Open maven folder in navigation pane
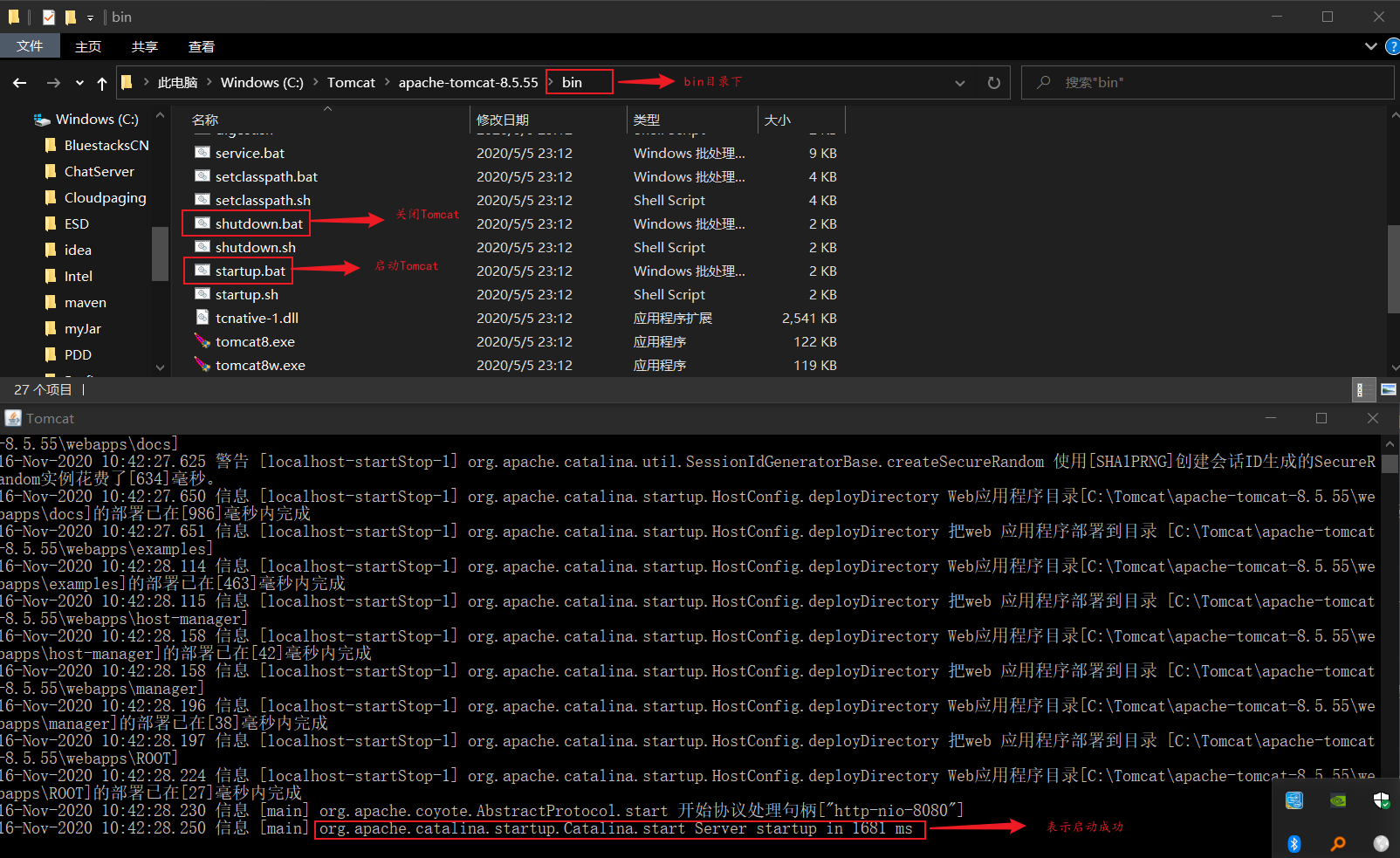Screen dimensions: 1400x858 pyautogui.click(x=86, y=302)
